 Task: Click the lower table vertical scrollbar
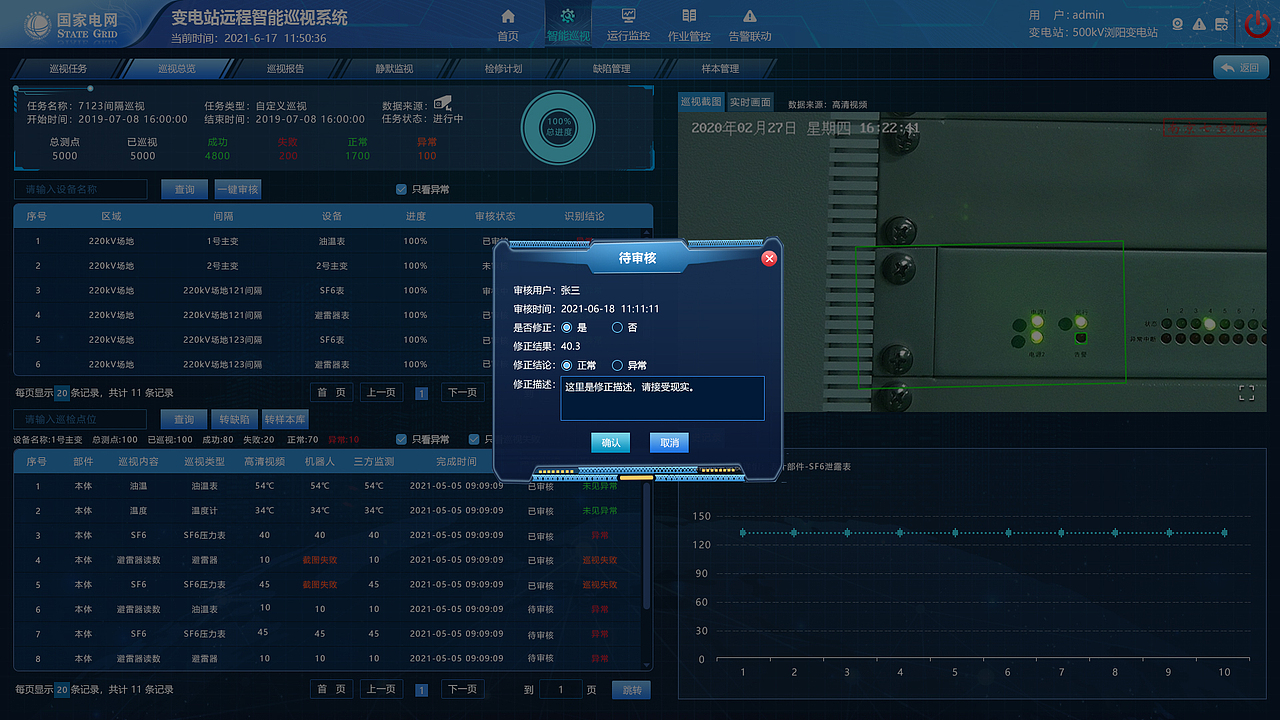click(x=648, y=548)
